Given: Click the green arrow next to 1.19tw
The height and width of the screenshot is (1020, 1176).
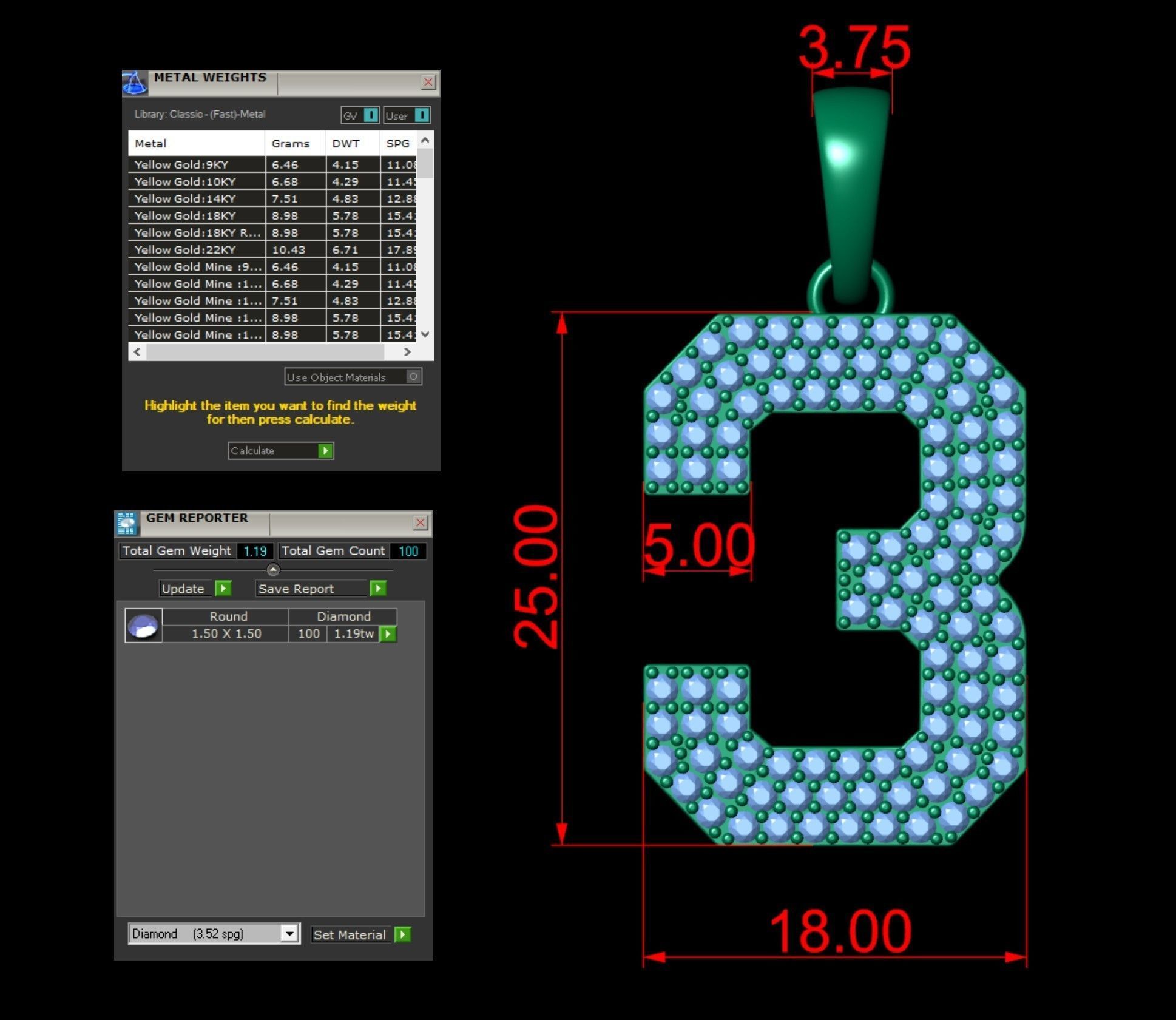Looking at the screenshot, I should pos(388,634).
